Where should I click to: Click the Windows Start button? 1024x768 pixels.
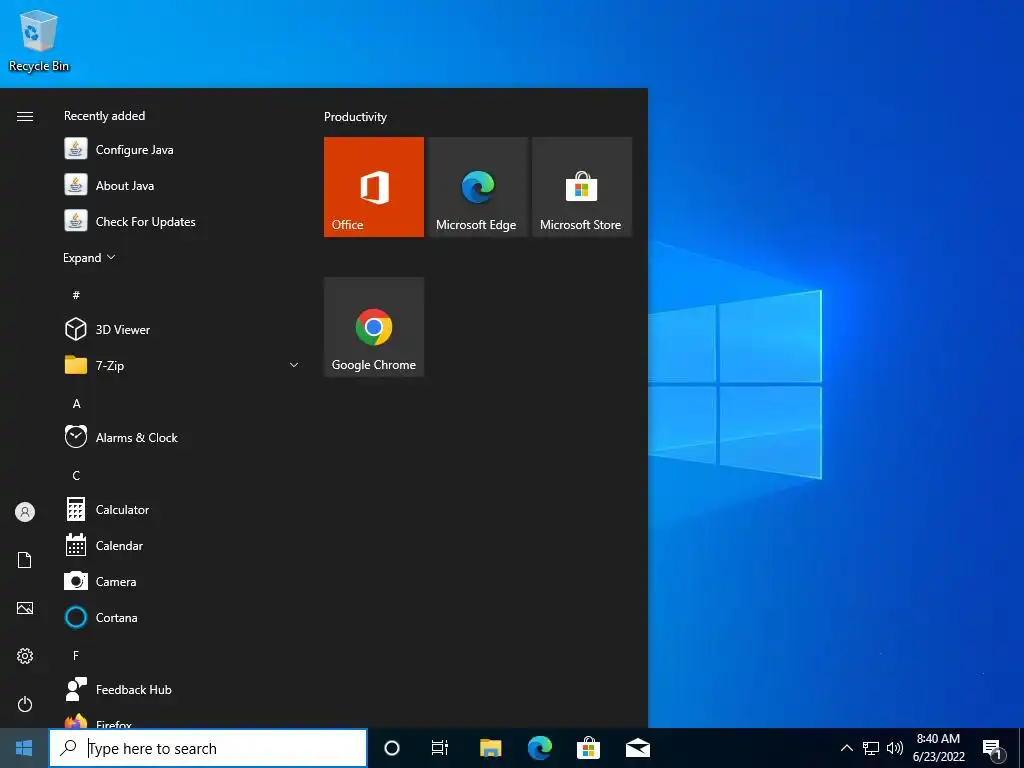[x=24, y=748]
